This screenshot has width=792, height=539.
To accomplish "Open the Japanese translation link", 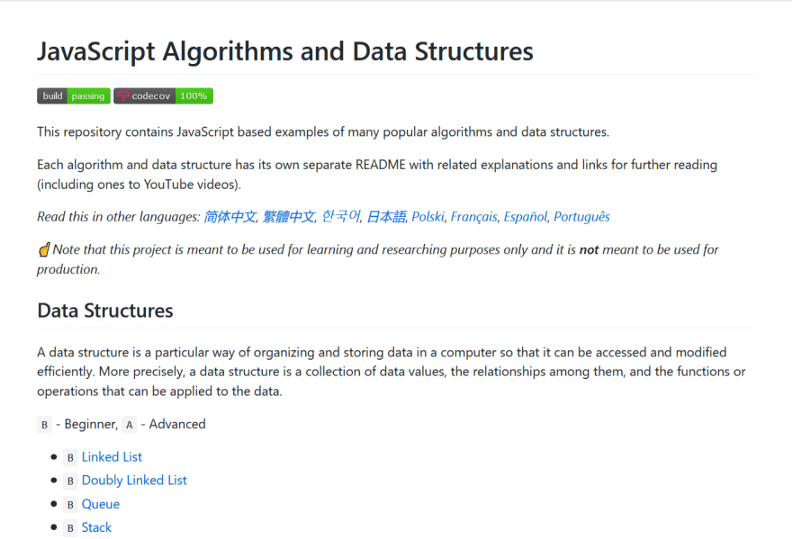I will [x=385, y=216].
